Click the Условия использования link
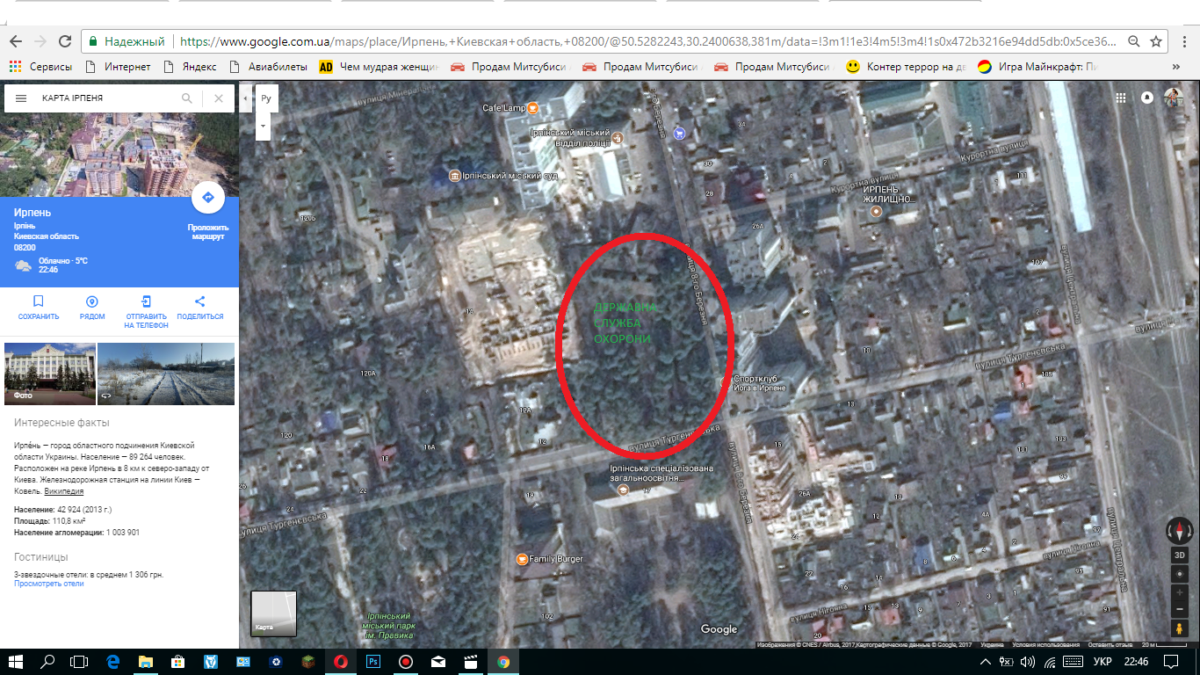The image size is (1200, 675). point(1045,645)
